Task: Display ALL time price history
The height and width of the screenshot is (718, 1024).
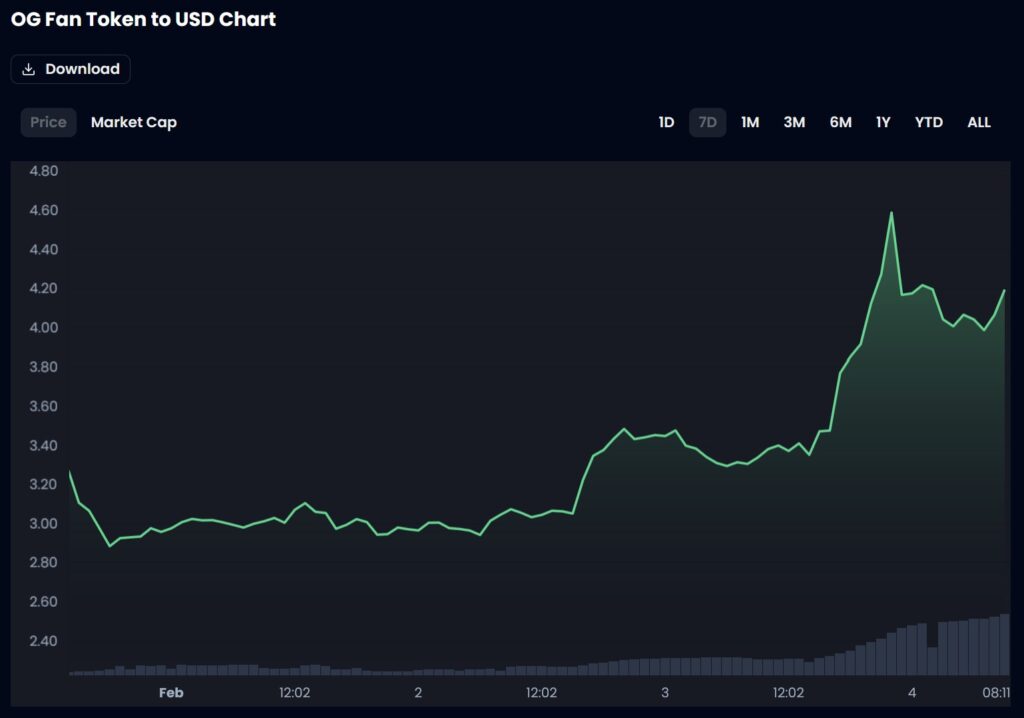Action: [x=979, y=122]
